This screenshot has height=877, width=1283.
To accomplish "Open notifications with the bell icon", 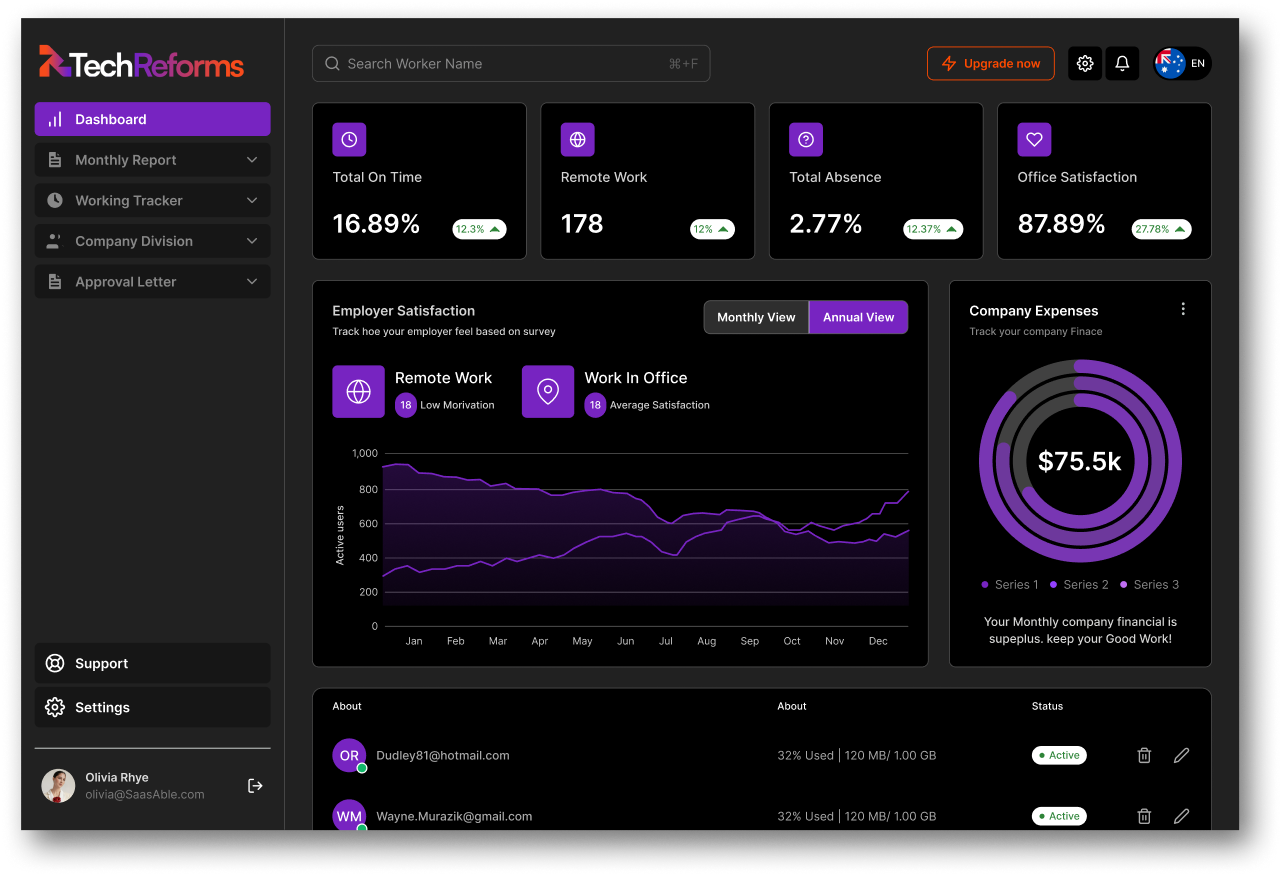I will [1122, 63].
